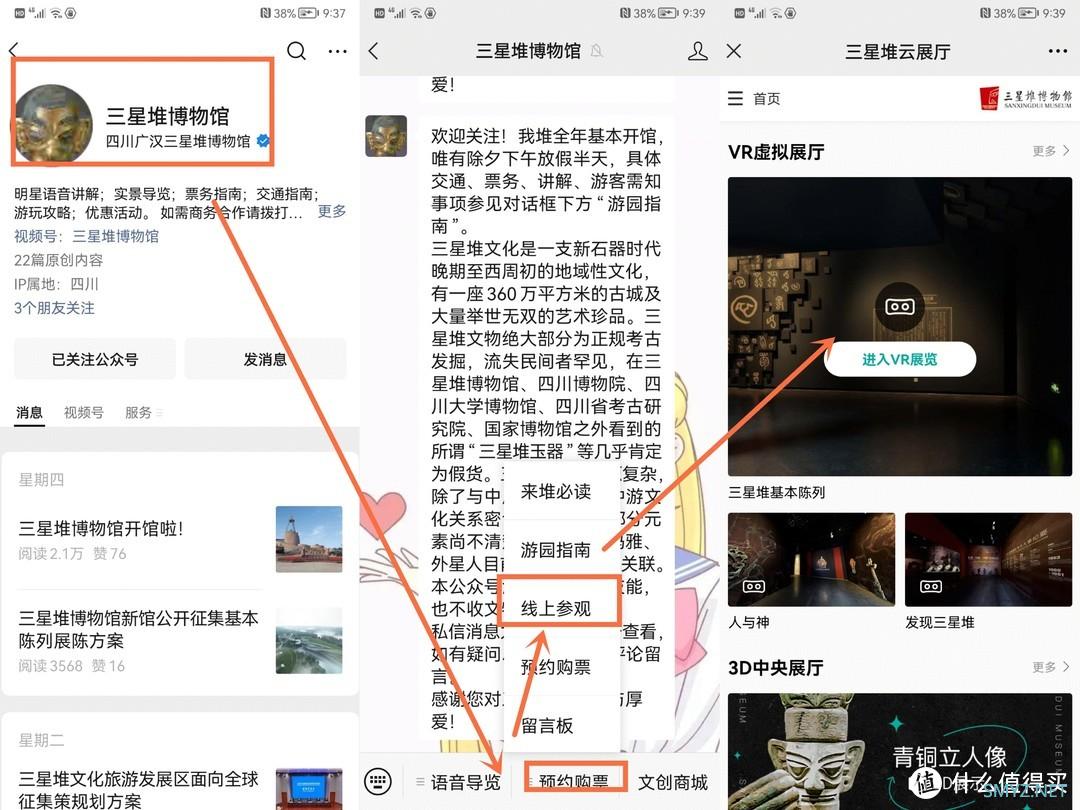Screen dimensions: 1080x810
Task: Select 预约购票 in the popup menu list
Action: click(x=556, y=667)
